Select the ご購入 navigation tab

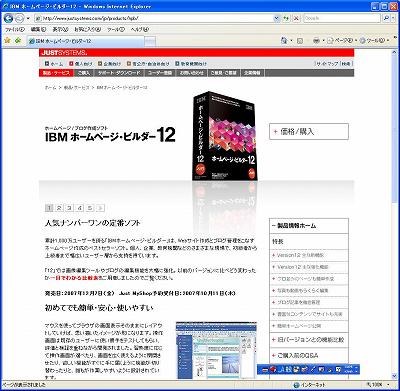click(x=84, y=73)
